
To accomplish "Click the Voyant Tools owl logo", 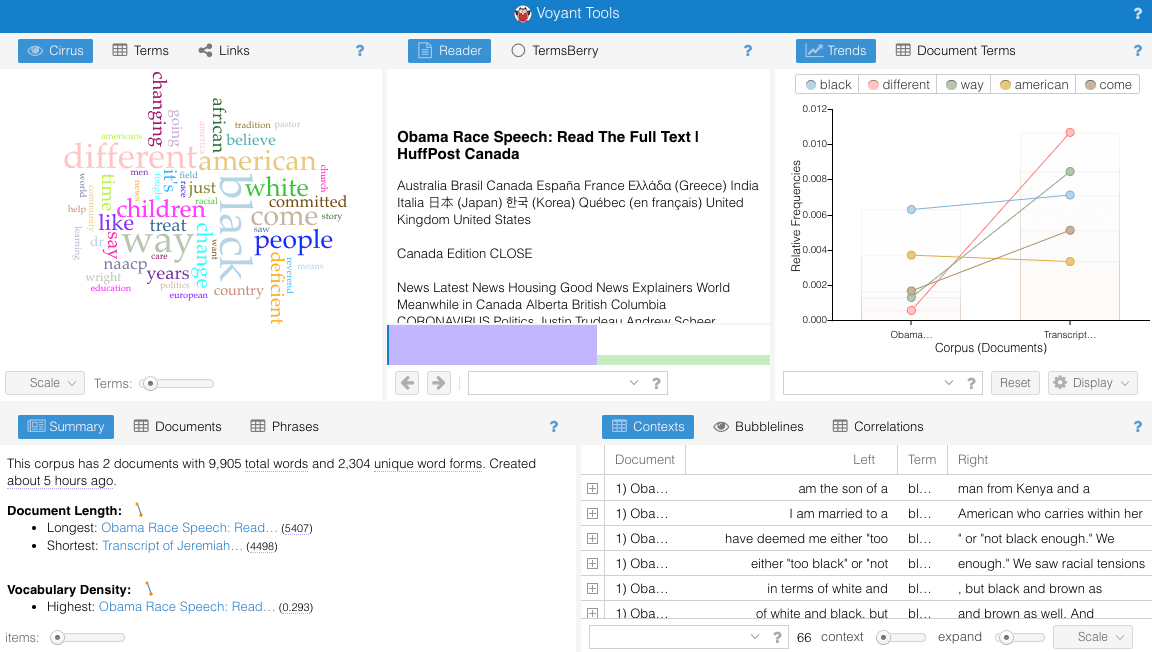I will (522, 13).
